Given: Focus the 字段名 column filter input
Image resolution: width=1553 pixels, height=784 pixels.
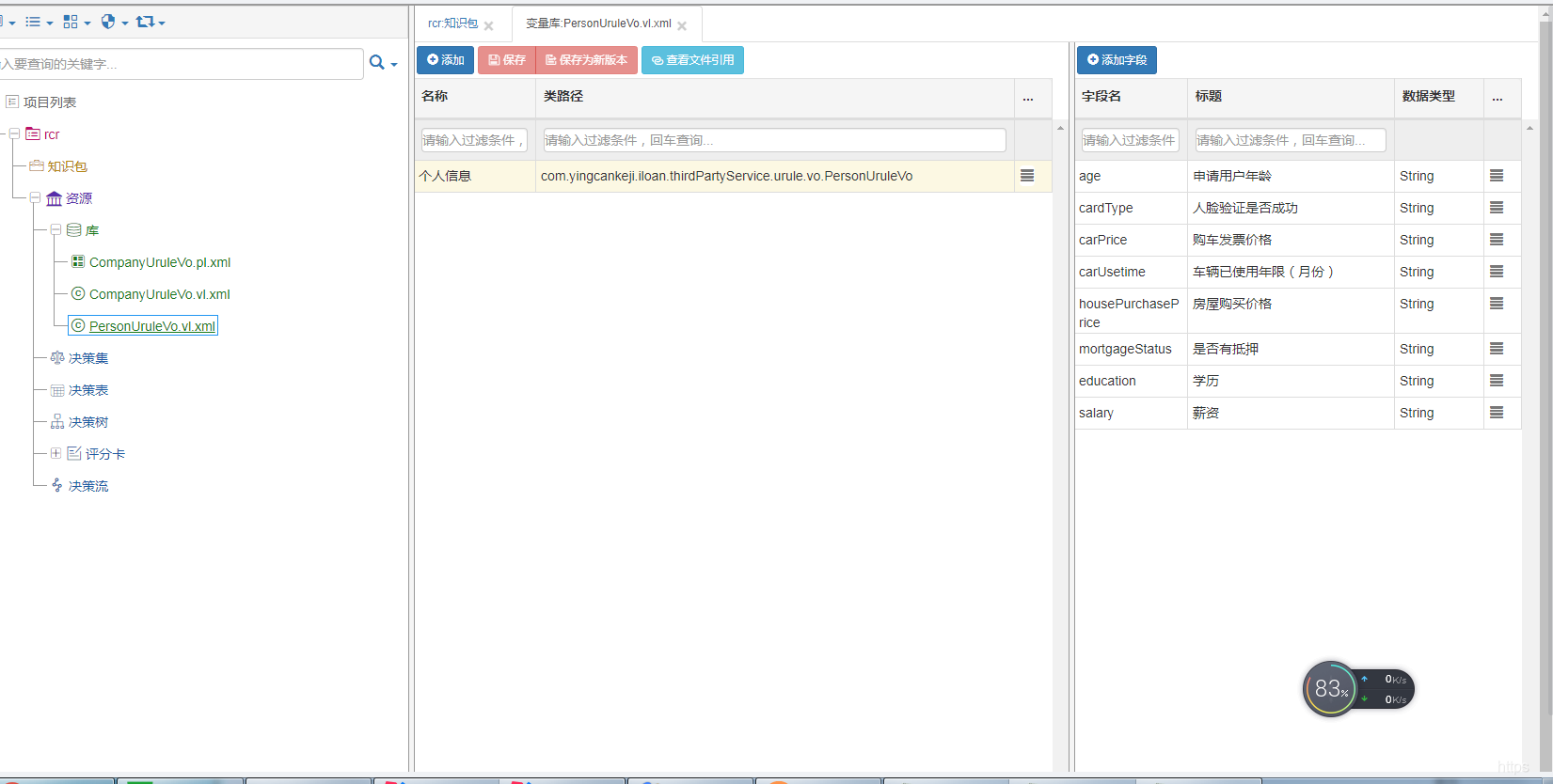Looking at the screenshot, I should tap(1130, 140).
